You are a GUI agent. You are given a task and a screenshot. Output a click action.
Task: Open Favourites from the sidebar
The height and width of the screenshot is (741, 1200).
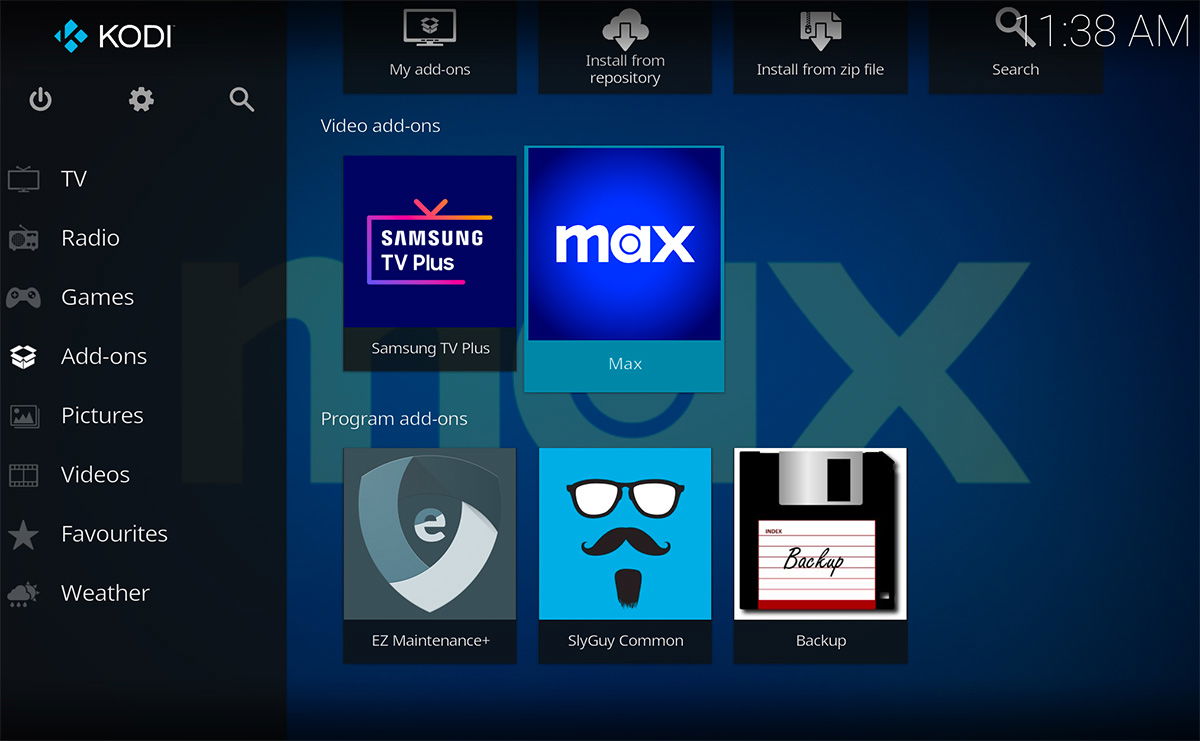click(x=114, y=534)
